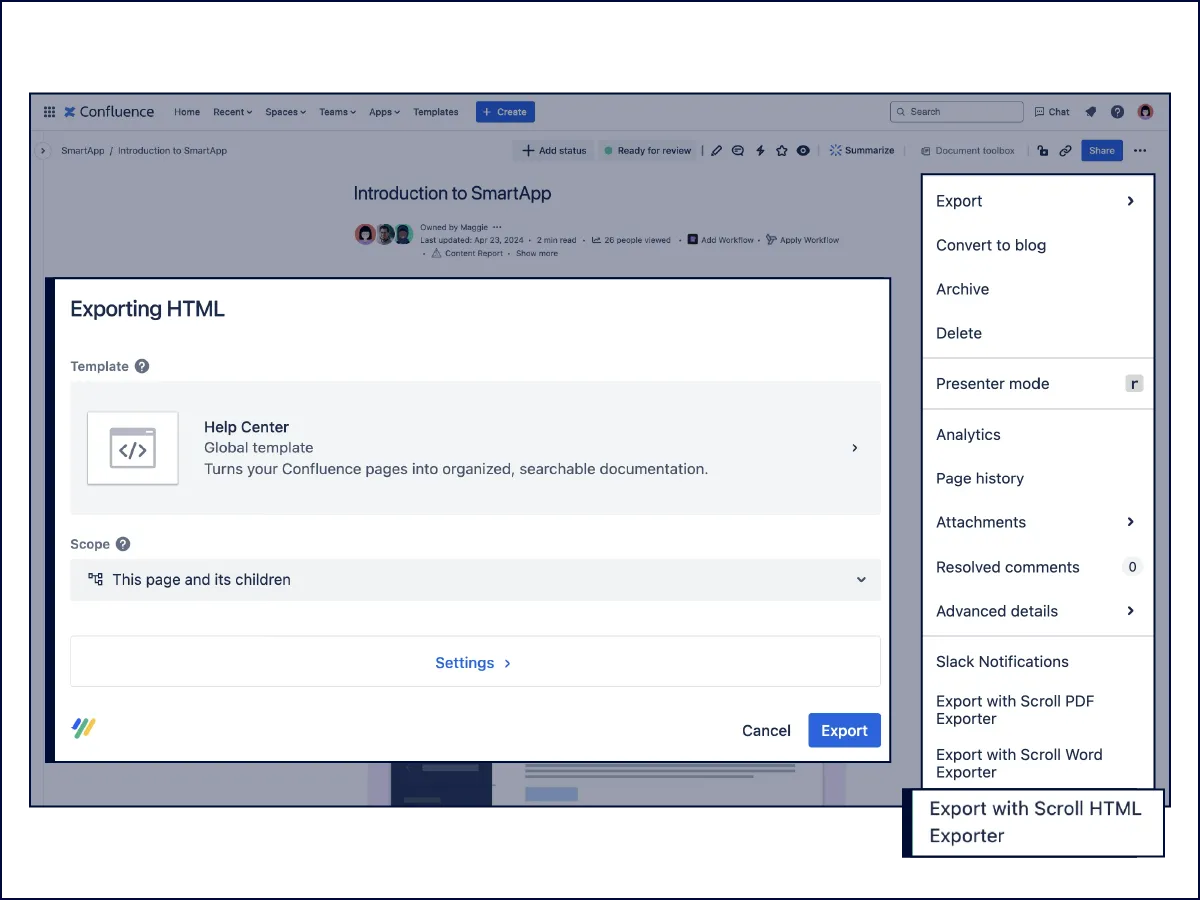Open the Export submenu
Image resolution: width=1200 pixels, height=900 pixels.
coord(1038,201)
